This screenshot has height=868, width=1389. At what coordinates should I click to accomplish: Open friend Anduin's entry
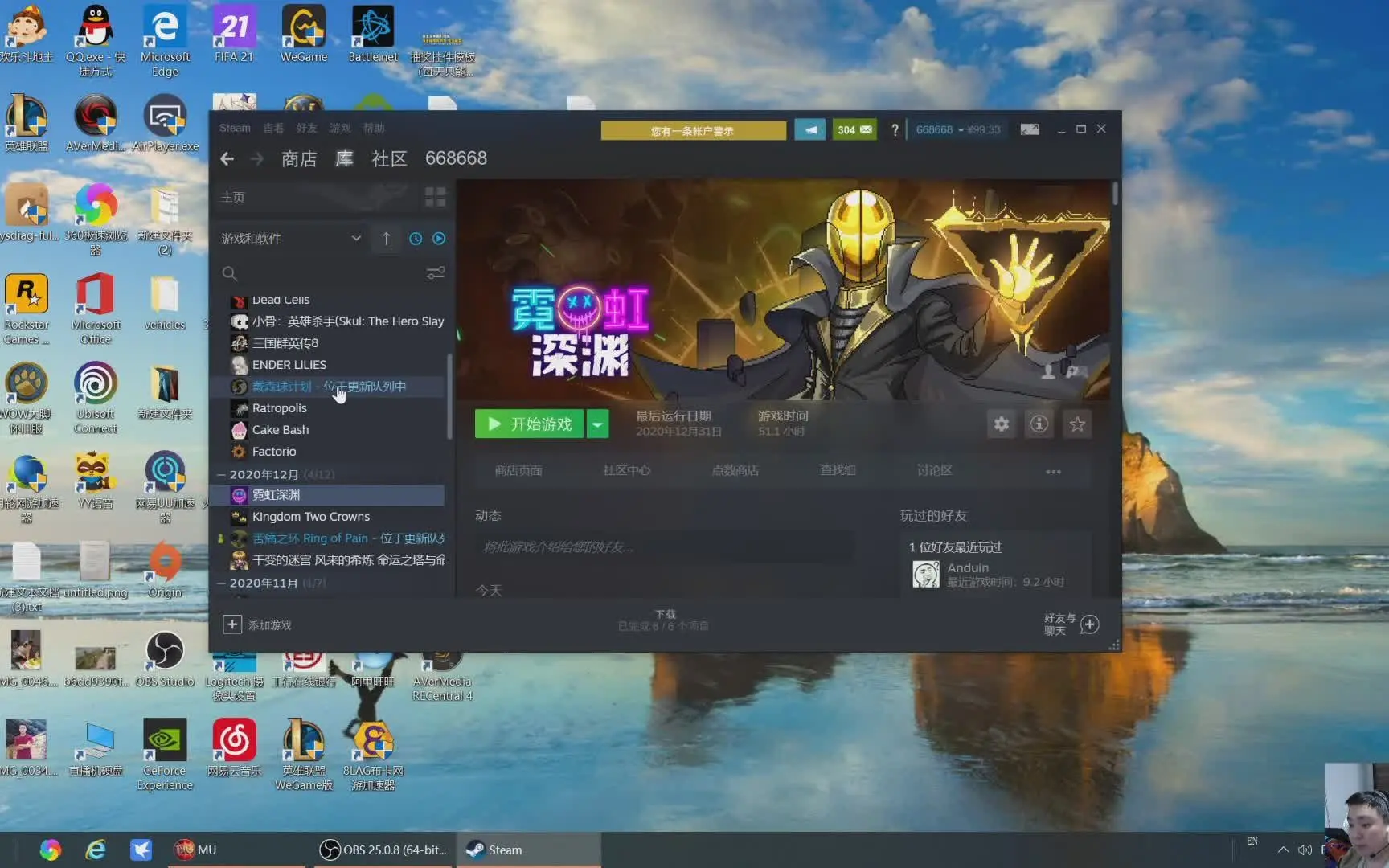click(x=994, y=574)
